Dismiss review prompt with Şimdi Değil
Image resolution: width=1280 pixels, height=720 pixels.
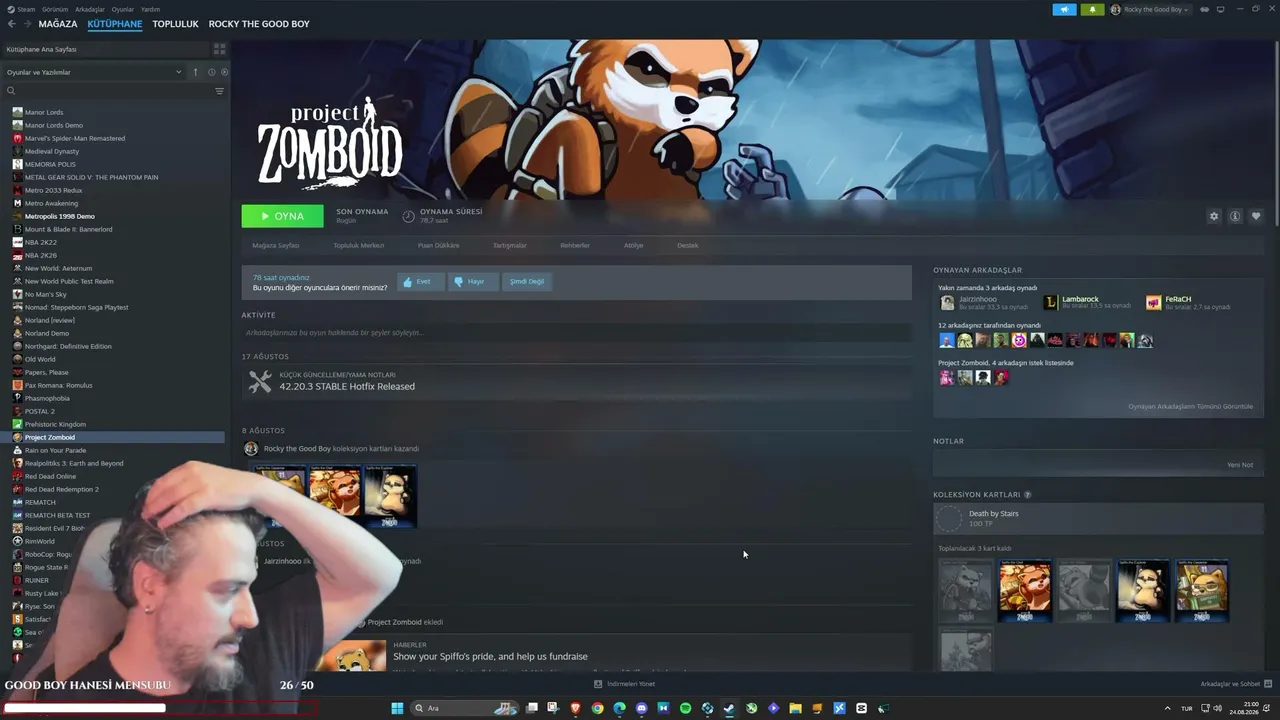click(x=527, y=281)
